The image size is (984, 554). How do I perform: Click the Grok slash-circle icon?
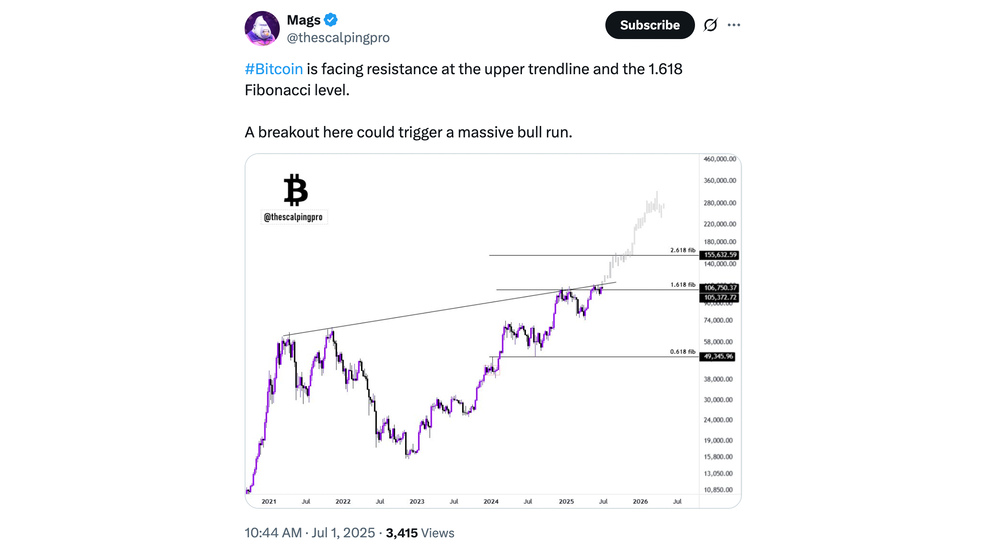point(710,25)
